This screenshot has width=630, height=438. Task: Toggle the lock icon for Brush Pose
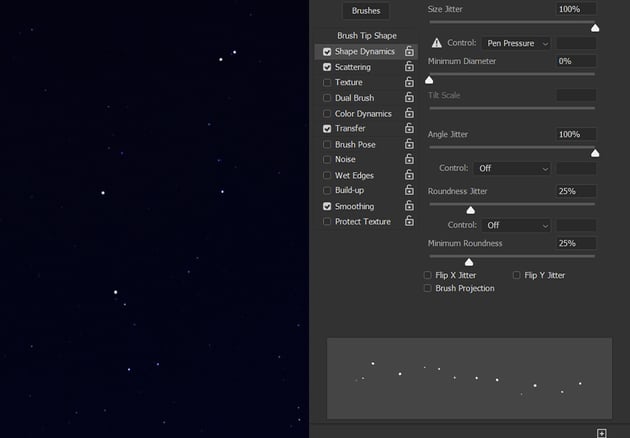[409, 144]
